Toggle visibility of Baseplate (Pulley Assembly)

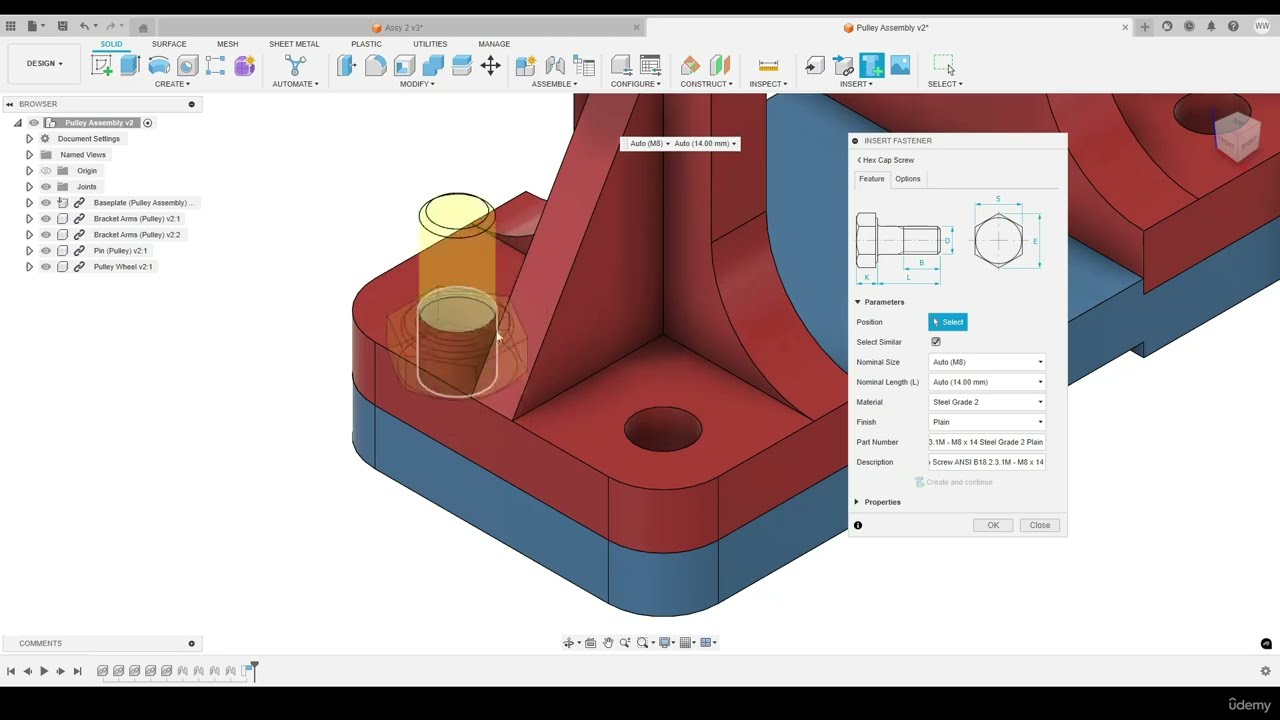[x=45, y=203]
